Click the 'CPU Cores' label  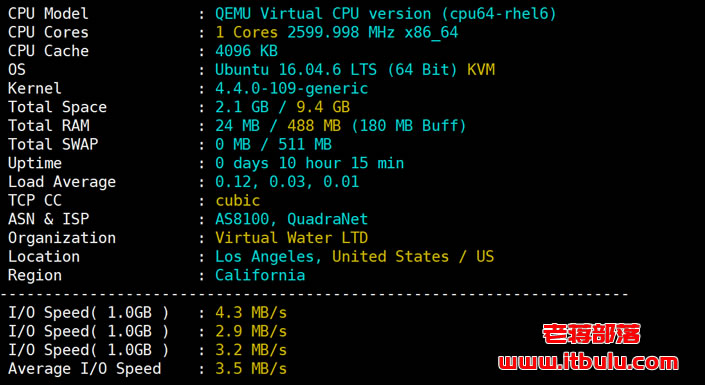(x=48, y=32)
